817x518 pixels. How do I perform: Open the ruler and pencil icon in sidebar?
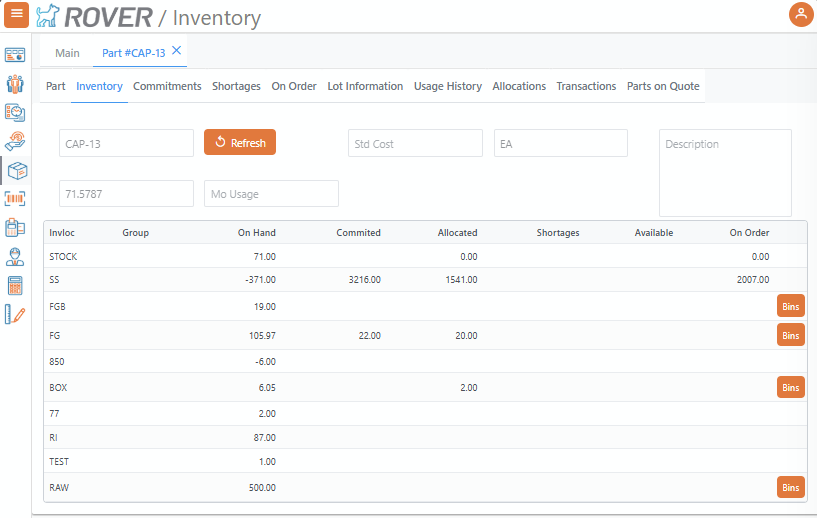pyautogui.click(x=15, y=314)
